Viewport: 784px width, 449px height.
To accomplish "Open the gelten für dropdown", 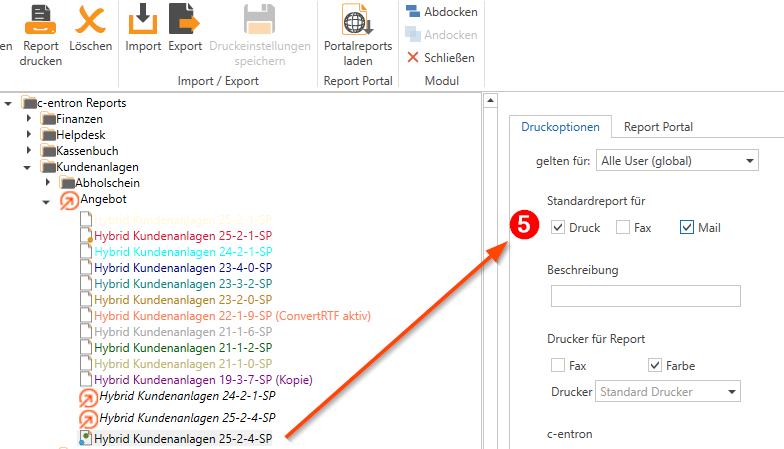I will (677, 160).
